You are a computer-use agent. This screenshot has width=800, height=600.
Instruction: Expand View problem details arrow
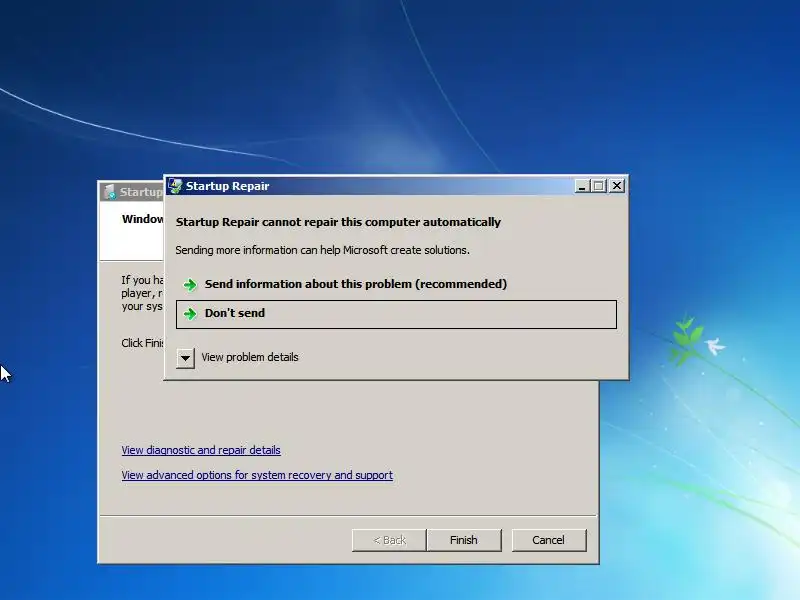(185, 358)
